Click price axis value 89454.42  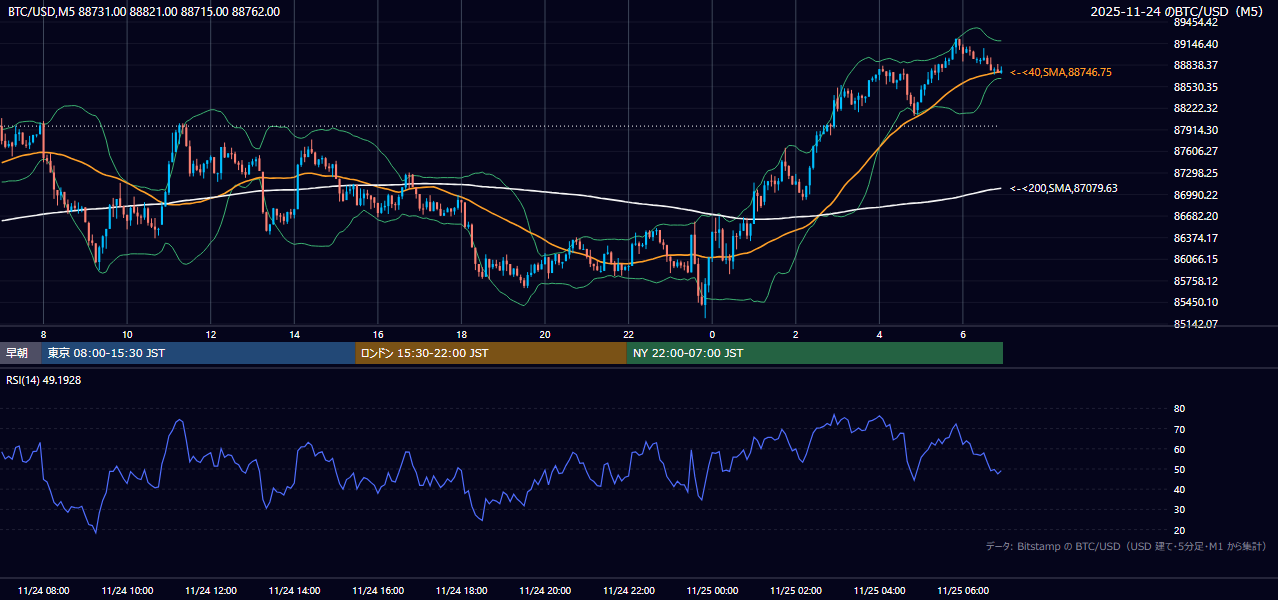click(1195, 22)
